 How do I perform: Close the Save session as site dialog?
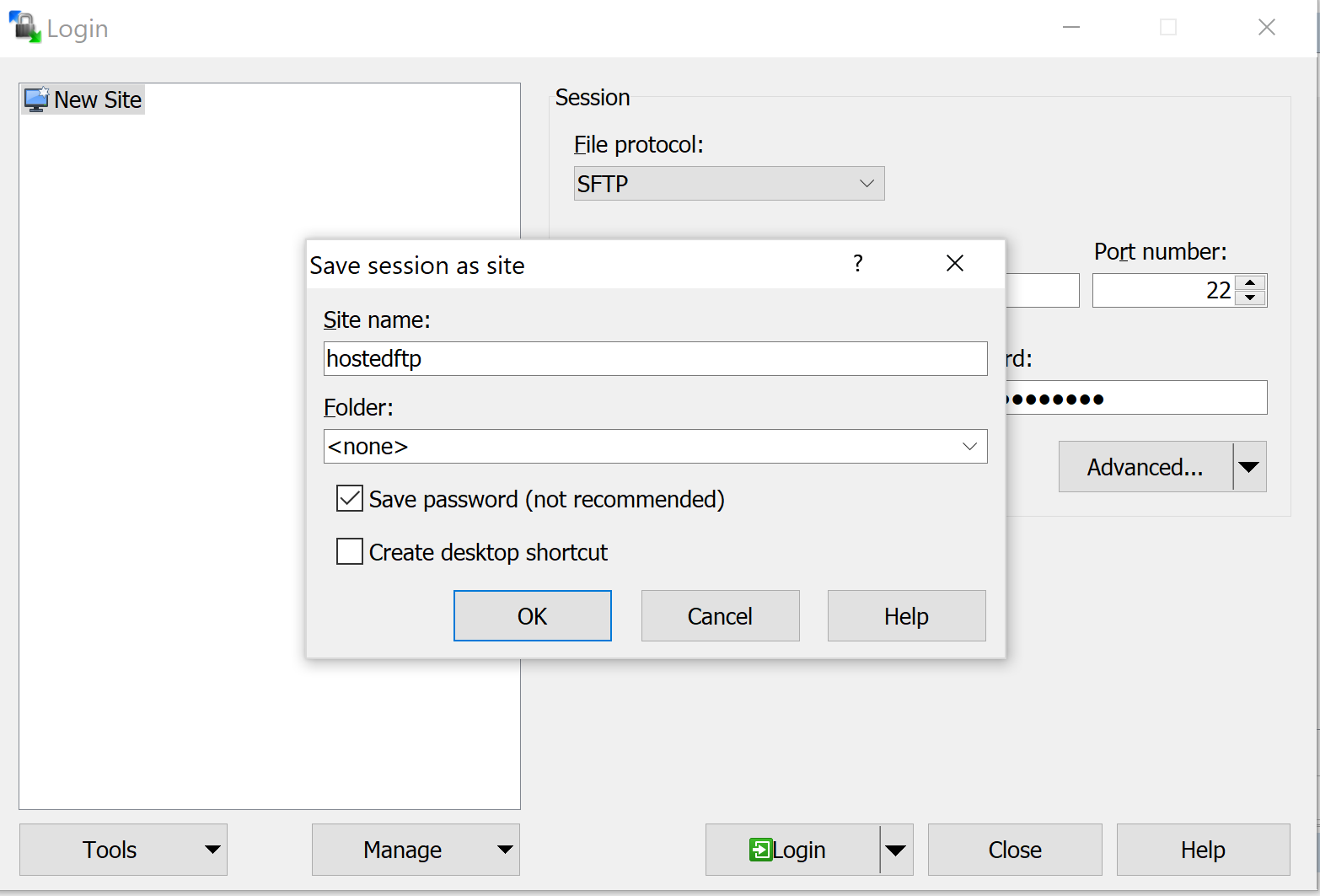pyautogui.click(x=954, y=264)
